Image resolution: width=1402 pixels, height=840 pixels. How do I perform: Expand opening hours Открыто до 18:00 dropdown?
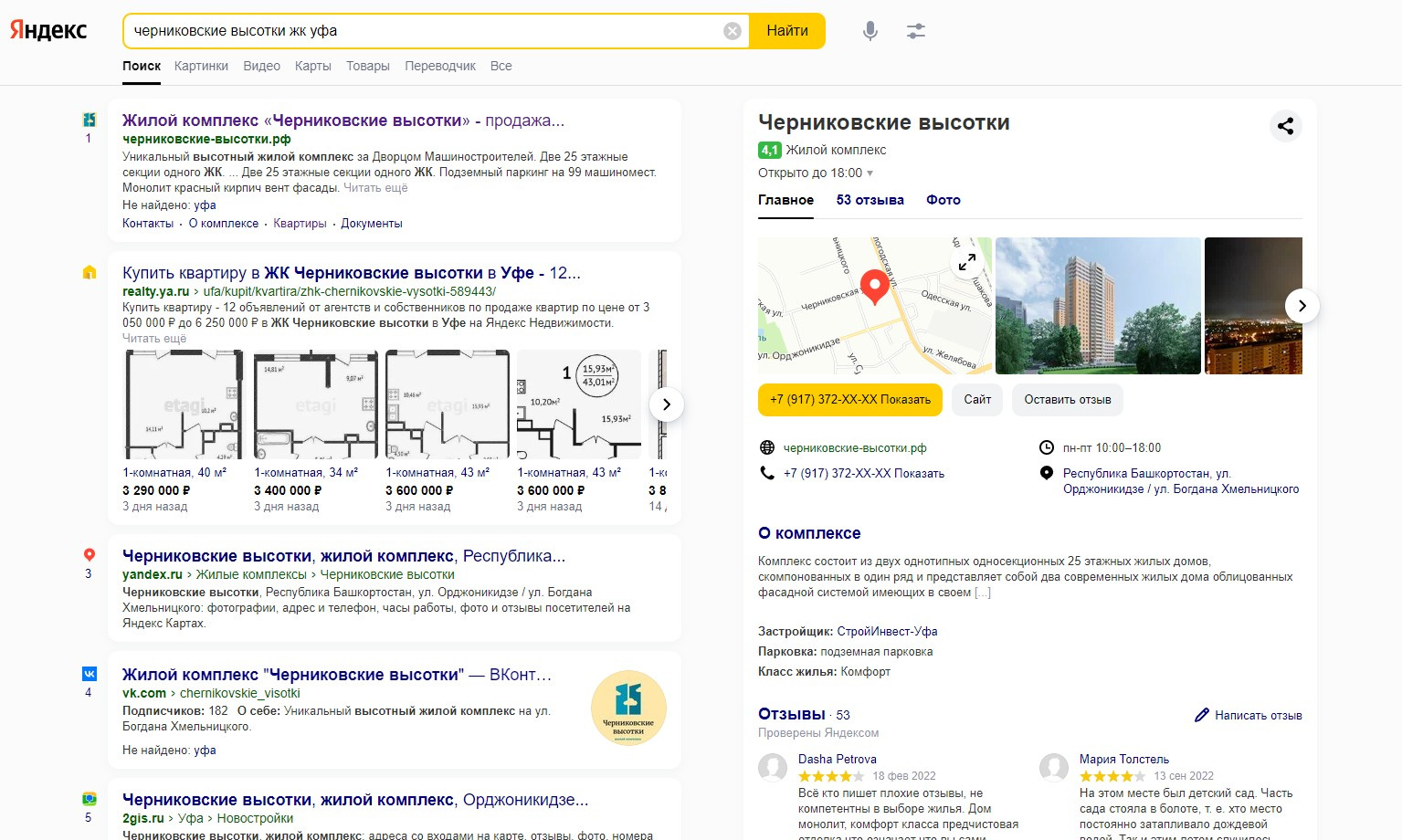[x=816, y=173]
